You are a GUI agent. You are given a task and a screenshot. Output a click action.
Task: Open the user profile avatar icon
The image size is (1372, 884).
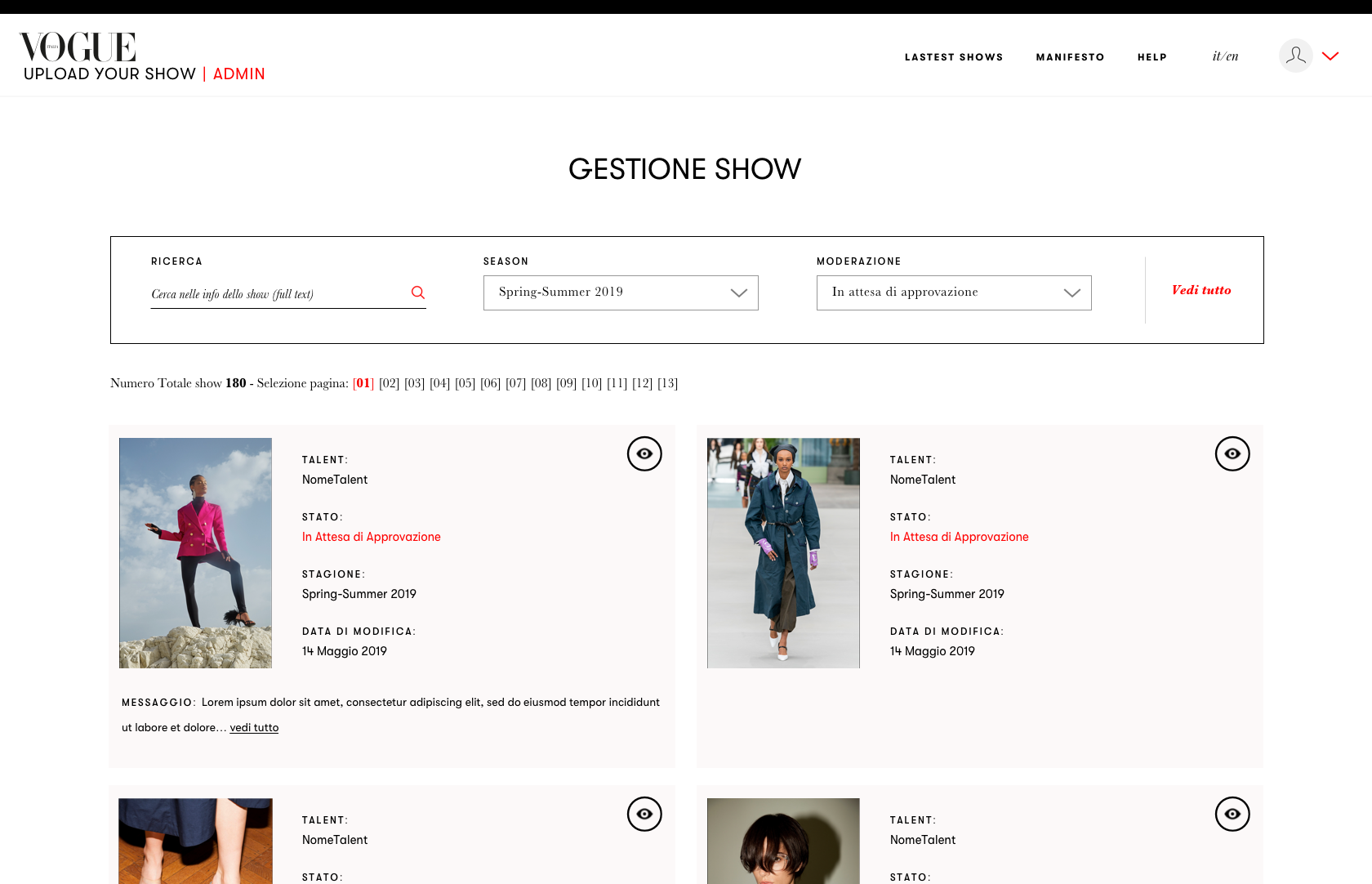tap(1295, 56)
